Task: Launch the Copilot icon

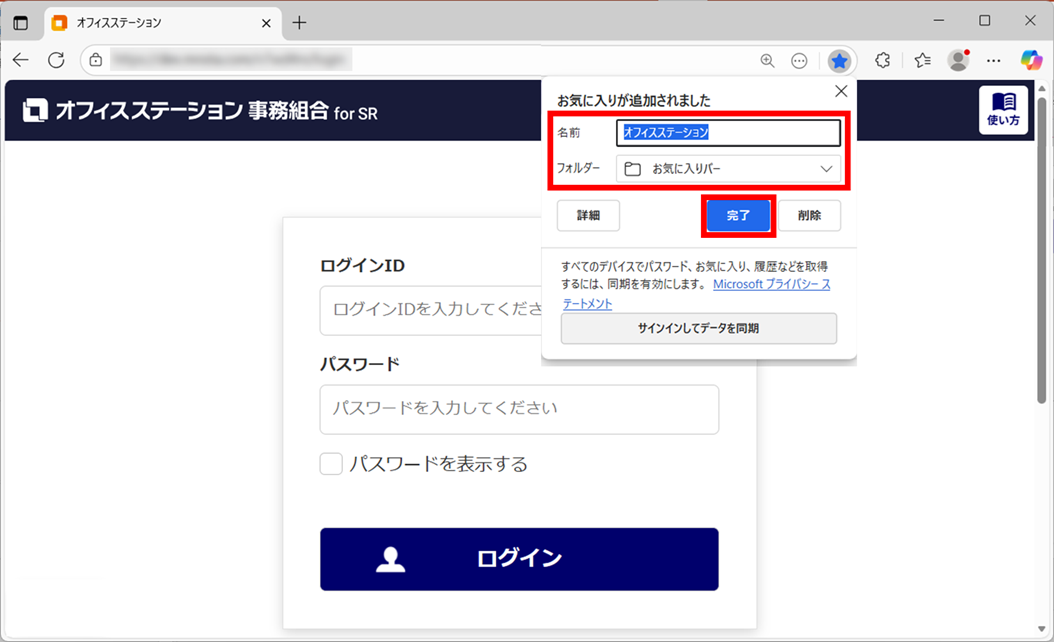Action: tap(1030, 60)
